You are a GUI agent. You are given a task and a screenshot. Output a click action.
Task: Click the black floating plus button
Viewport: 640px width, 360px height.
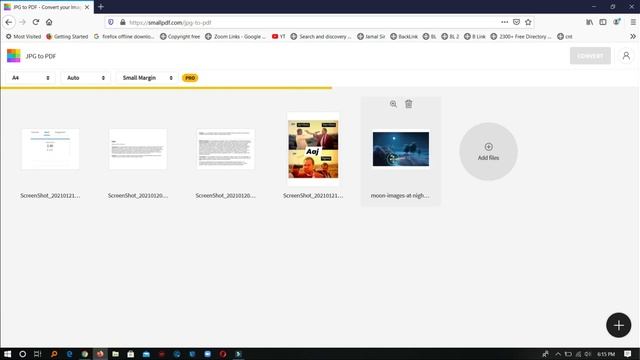point(618,325)
